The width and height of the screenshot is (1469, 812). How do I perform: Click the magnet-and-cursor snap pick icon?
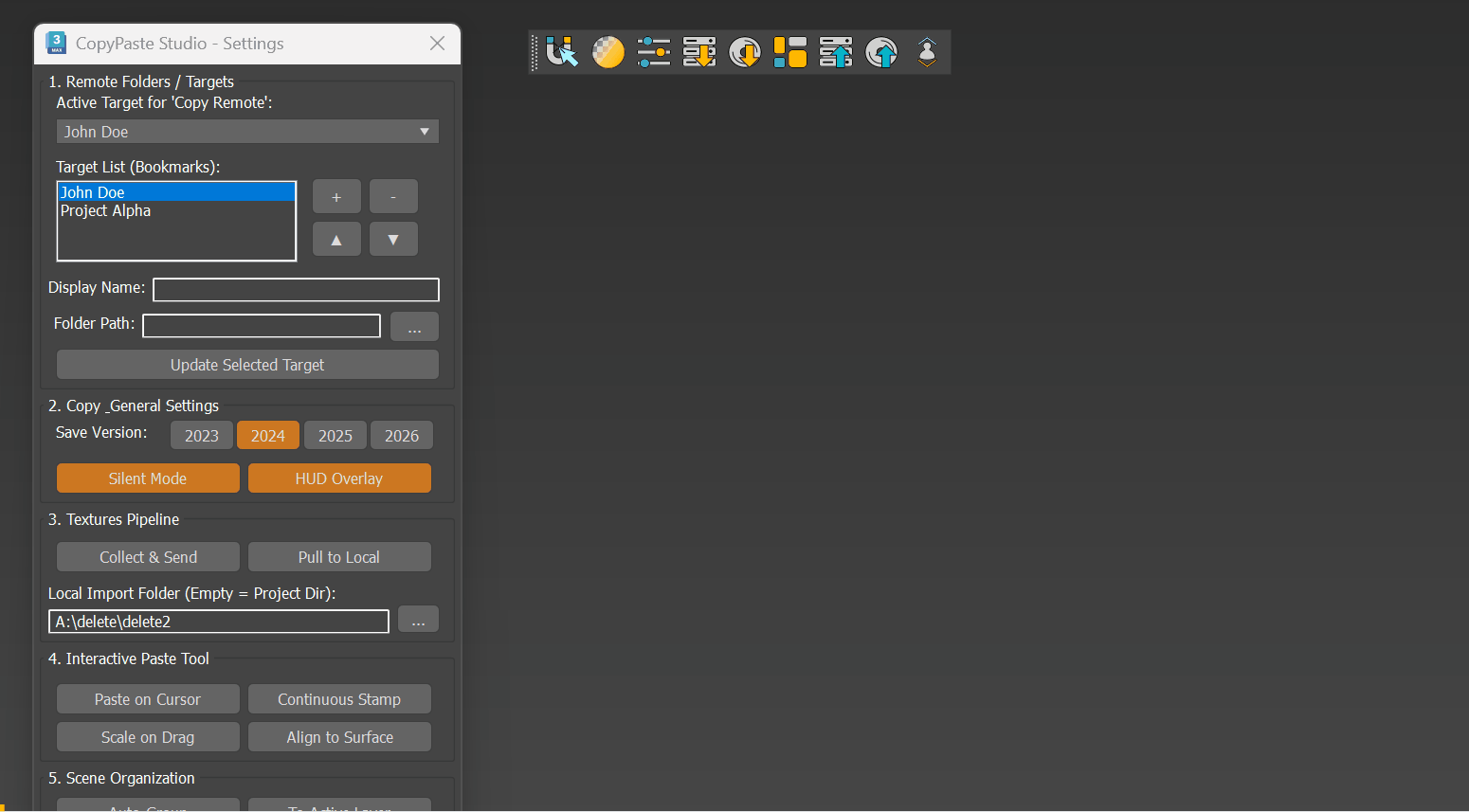point(562,52)
